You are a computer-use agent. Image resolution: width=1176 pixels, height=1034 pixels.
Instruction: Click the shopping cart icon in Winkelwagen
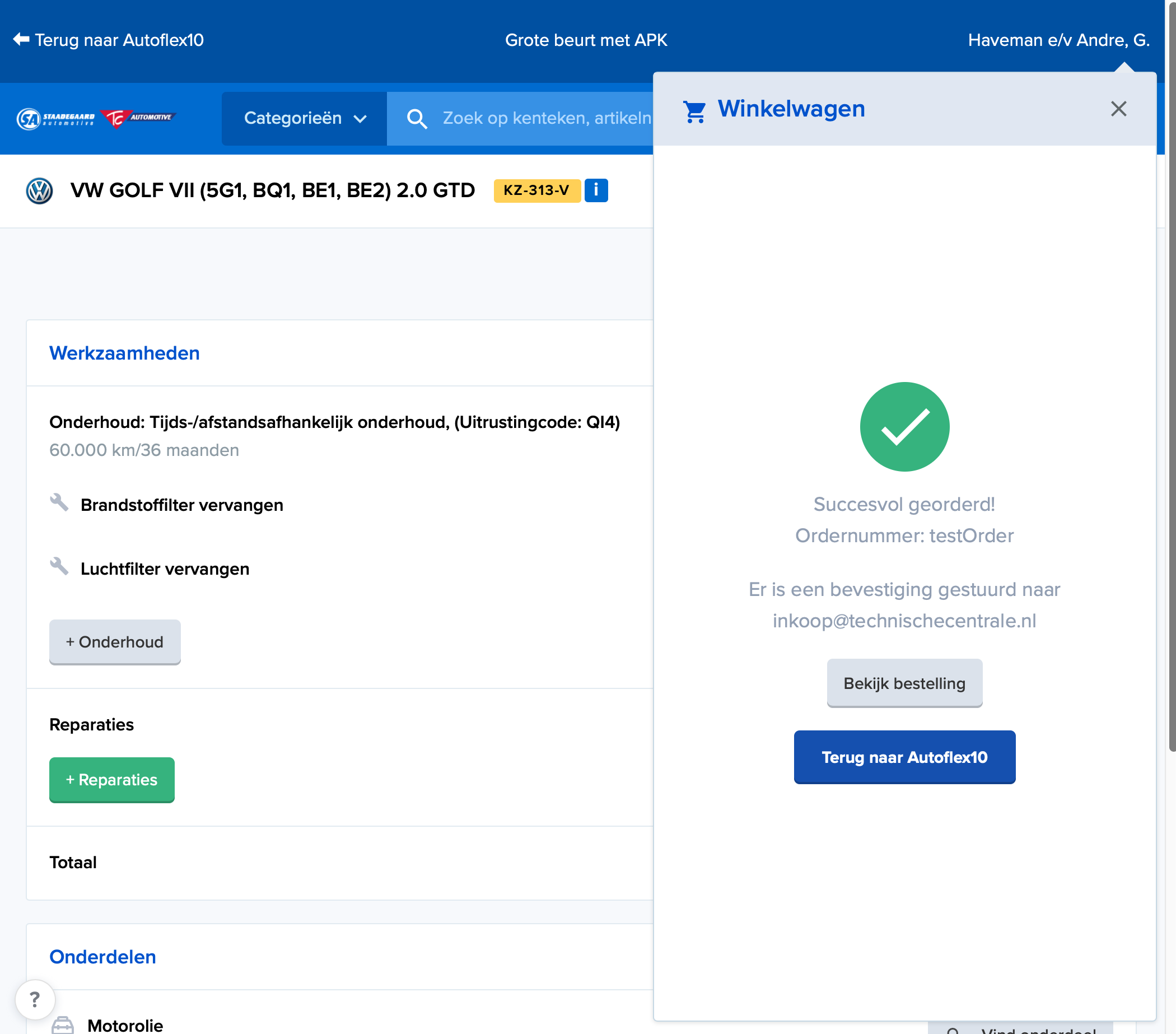[694, 110]
